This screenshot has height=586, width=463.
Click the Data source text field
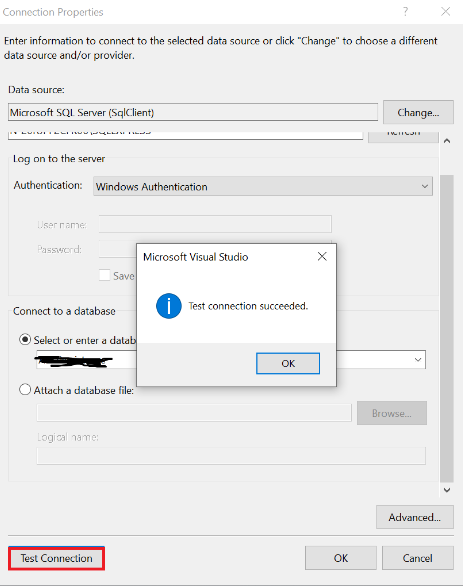point(193,112)
